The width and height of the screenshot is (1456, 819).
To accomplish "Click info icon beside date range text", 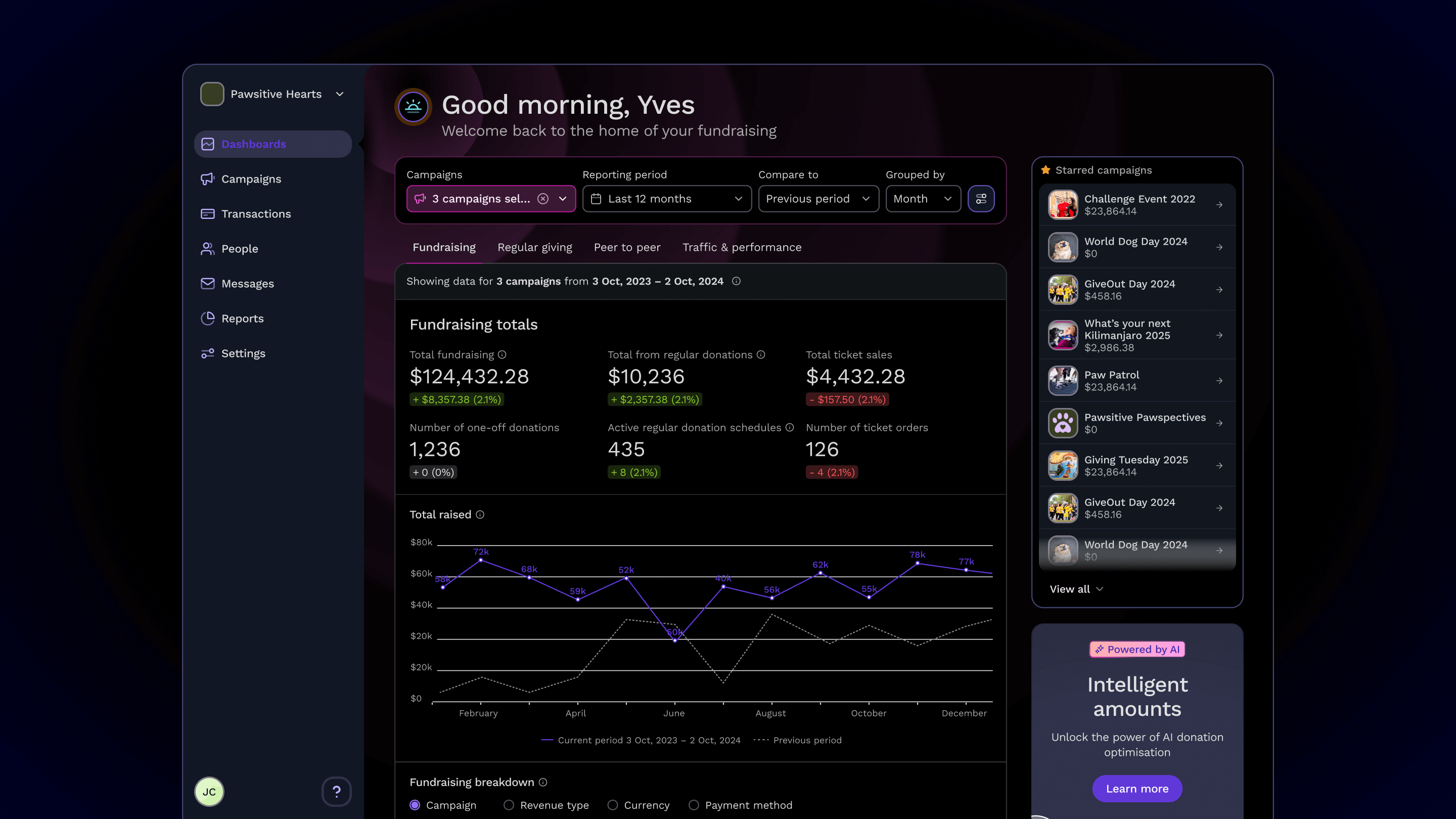I will click(x=736, y=281).
